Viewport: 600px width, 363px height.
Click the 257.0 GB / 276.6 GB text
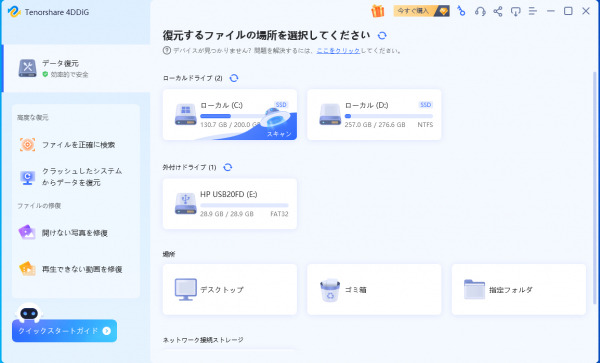click(375, 125)
